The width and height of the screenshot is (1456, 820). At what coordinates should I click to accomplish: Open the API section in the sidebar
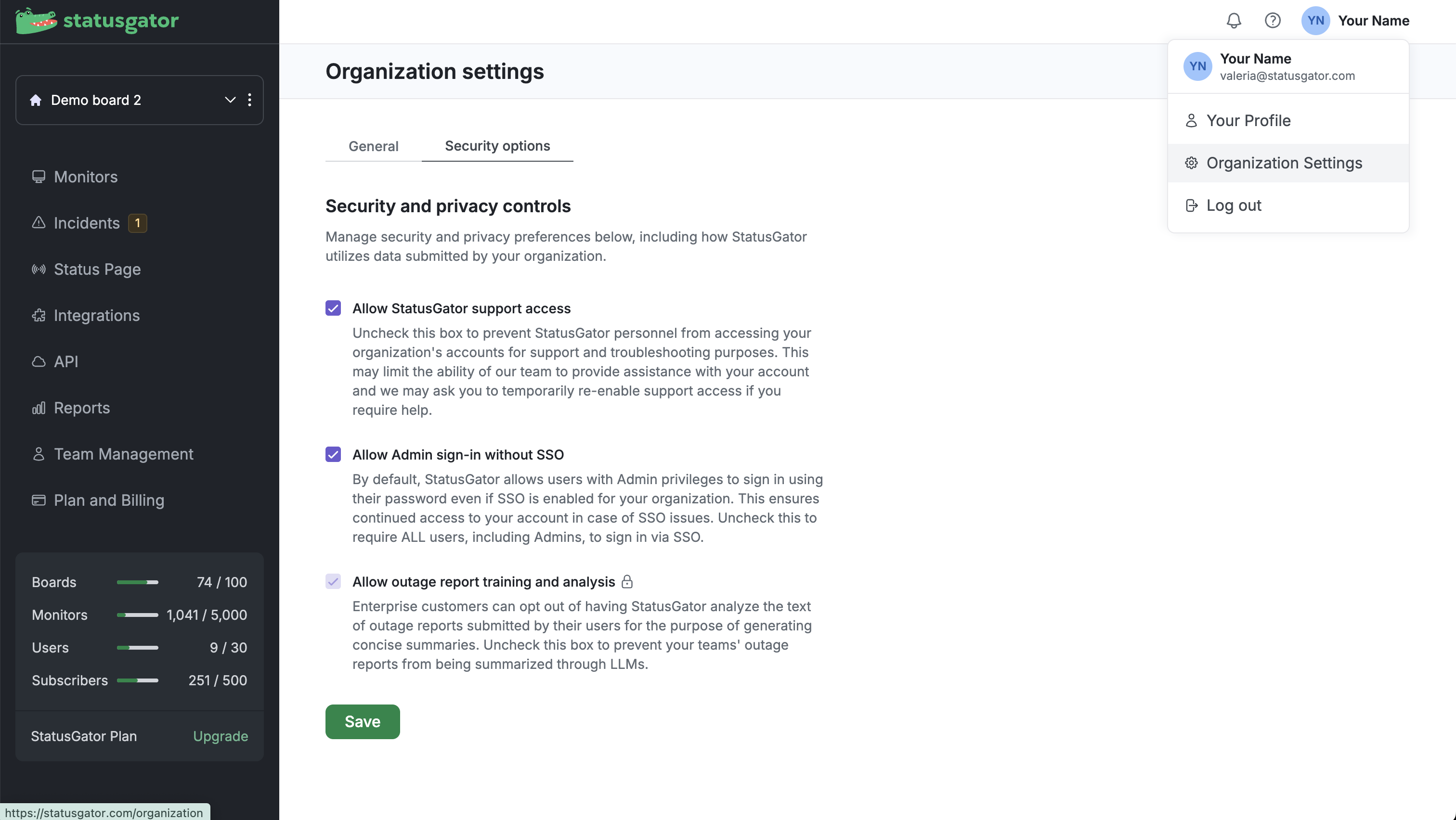click(65, 361)
